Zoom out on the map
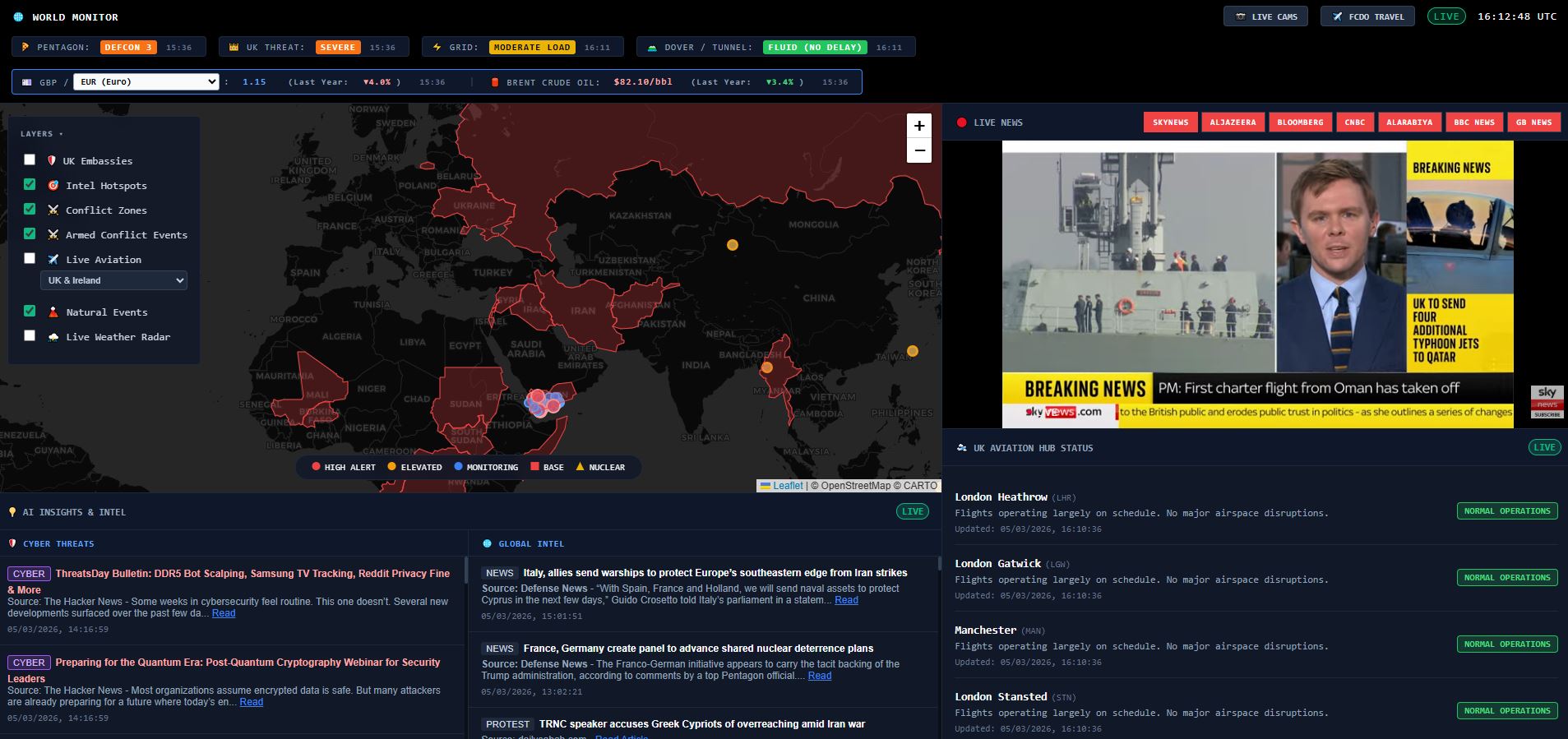The height and width of the screenshot is (739, 1568). (918, 150)
